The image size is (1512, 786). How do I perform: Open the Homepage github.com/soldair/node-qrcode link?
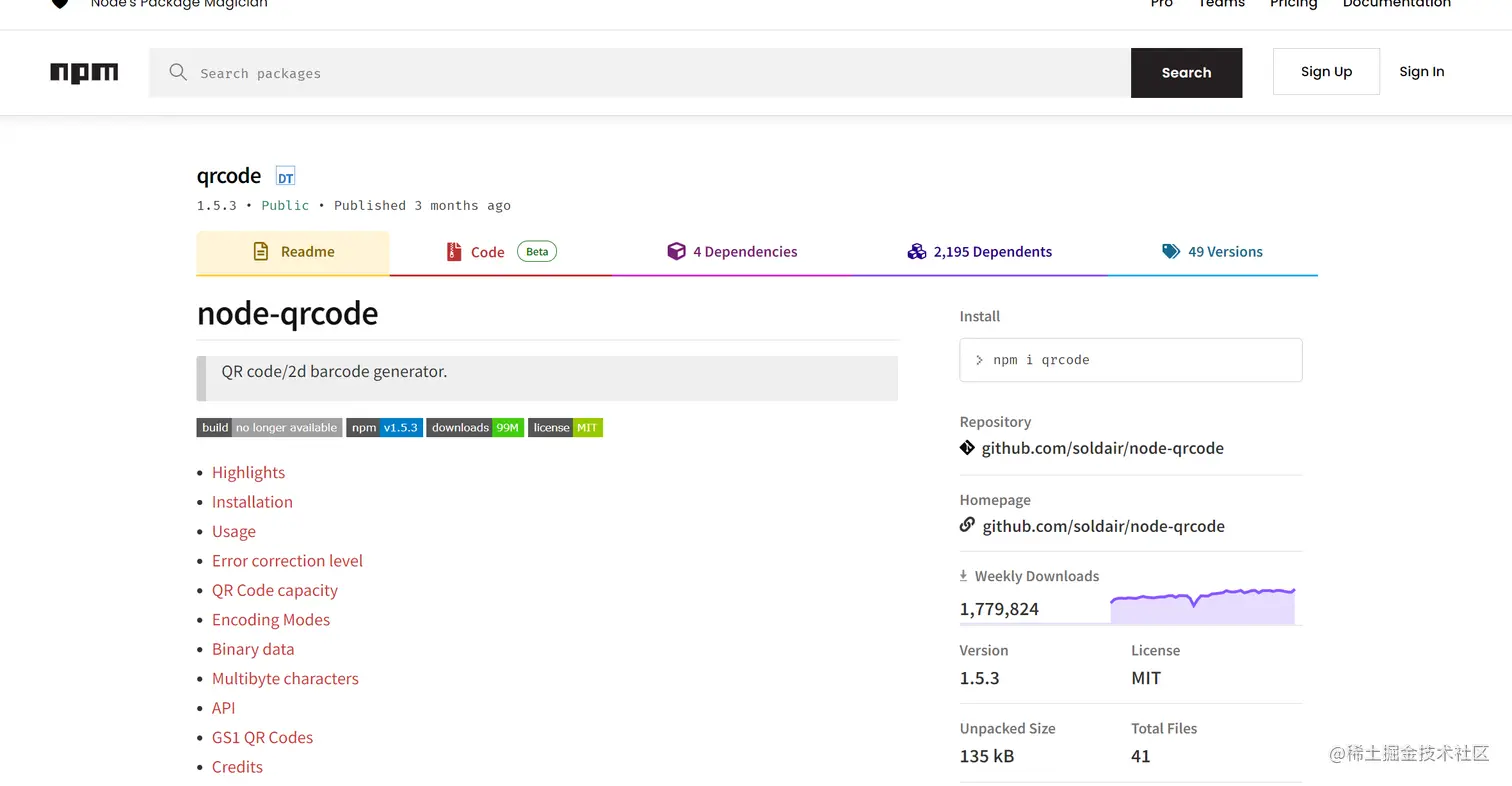1103,526
